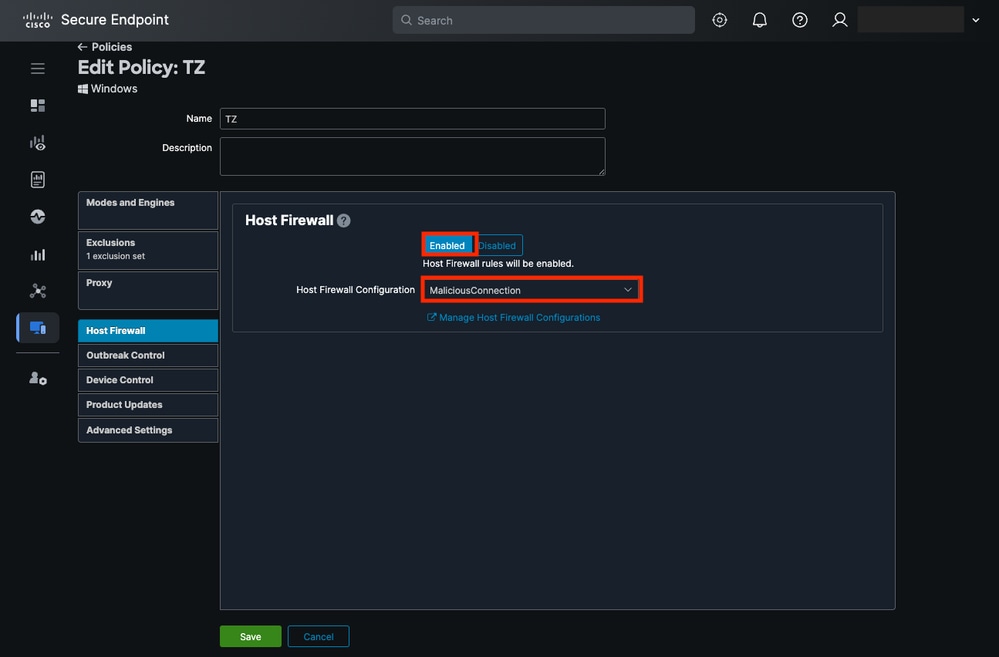Open the network nodes icon in the sidebar
The height and width of the screenshot is (657, 999).
38,291
